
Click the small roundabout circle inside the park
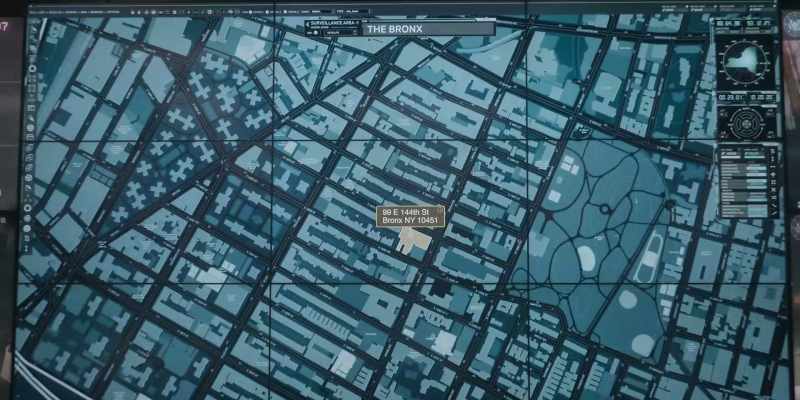605,209
